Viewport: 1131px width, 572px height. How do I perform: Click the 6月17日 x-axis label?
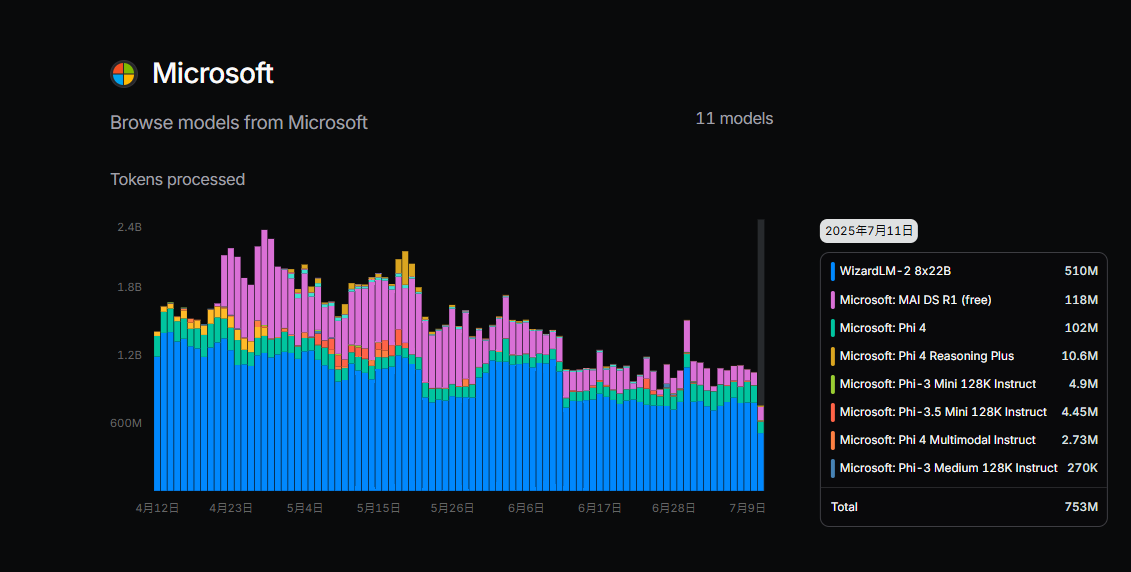click(x=599, y=508)
